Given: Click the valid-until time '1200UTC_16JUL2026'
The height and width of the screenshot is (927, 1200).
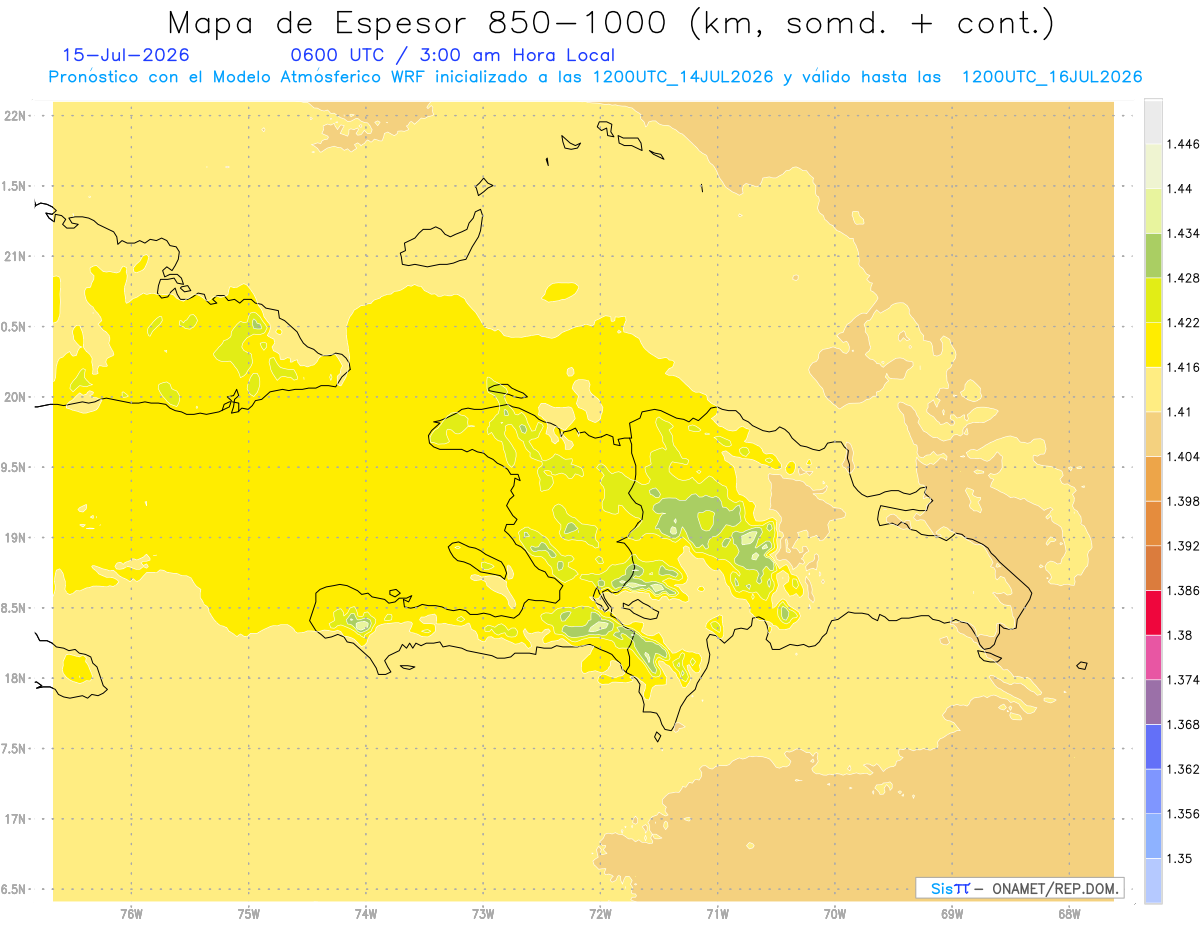Looking at the screenshot, I should pyautogui.click(x=1052, y=77).
